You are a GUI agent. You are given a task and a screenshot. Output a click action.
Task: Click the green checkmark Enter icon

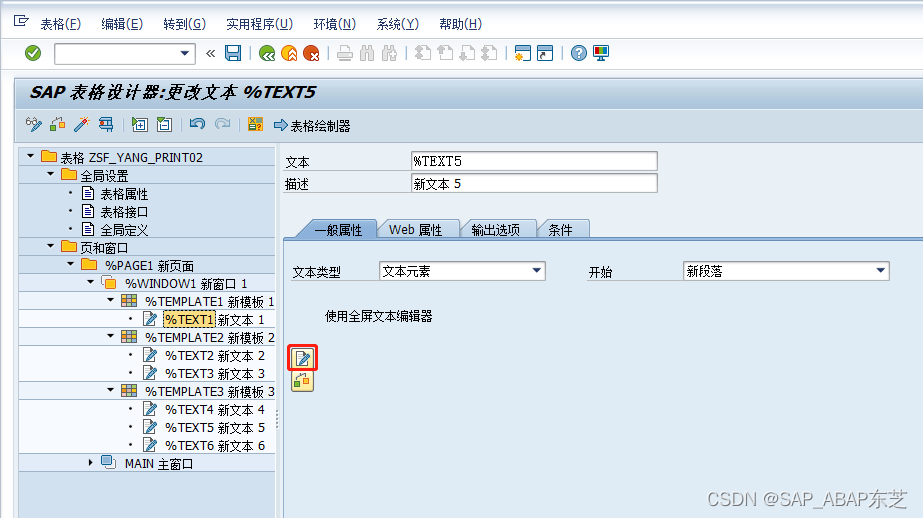pos(33,54)
